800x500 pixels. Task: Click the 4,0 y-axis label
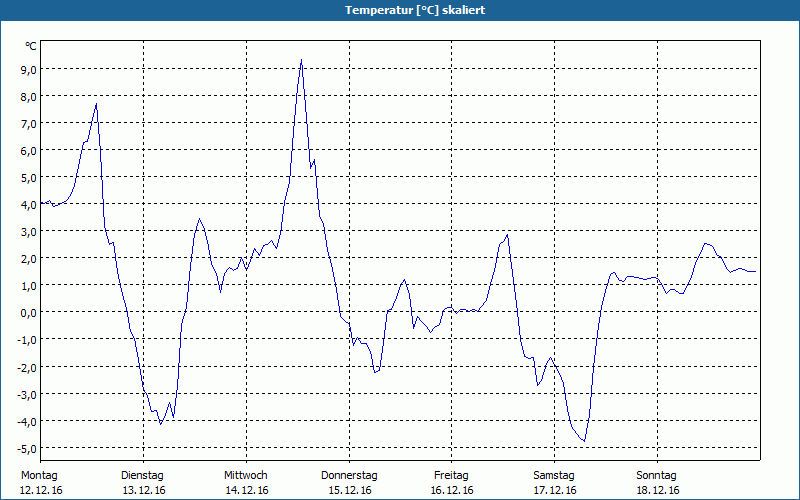point(28,205)
